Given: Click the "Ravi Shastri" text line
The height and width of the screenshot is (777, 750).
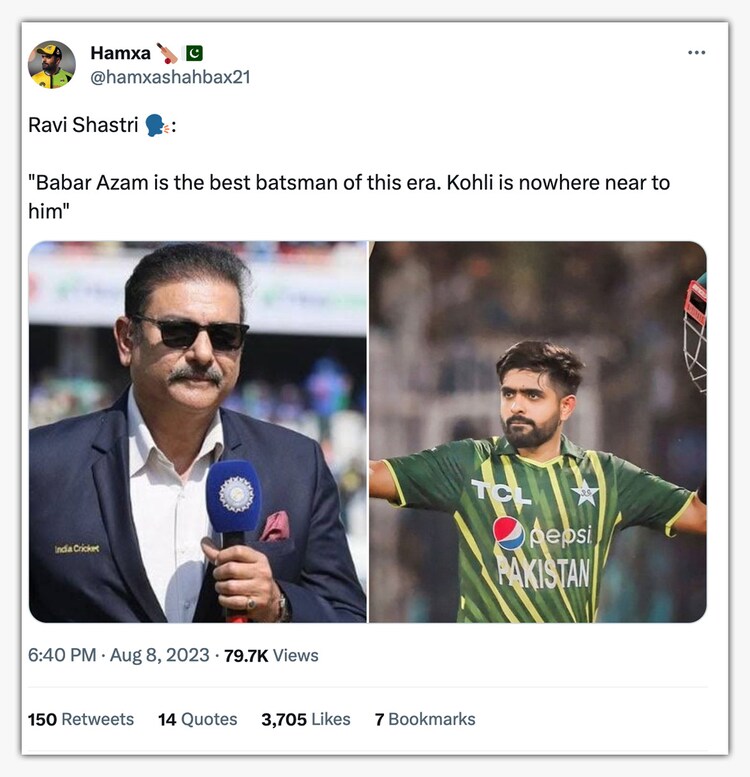Looking at the screenshot, I should tap(84, 126).
